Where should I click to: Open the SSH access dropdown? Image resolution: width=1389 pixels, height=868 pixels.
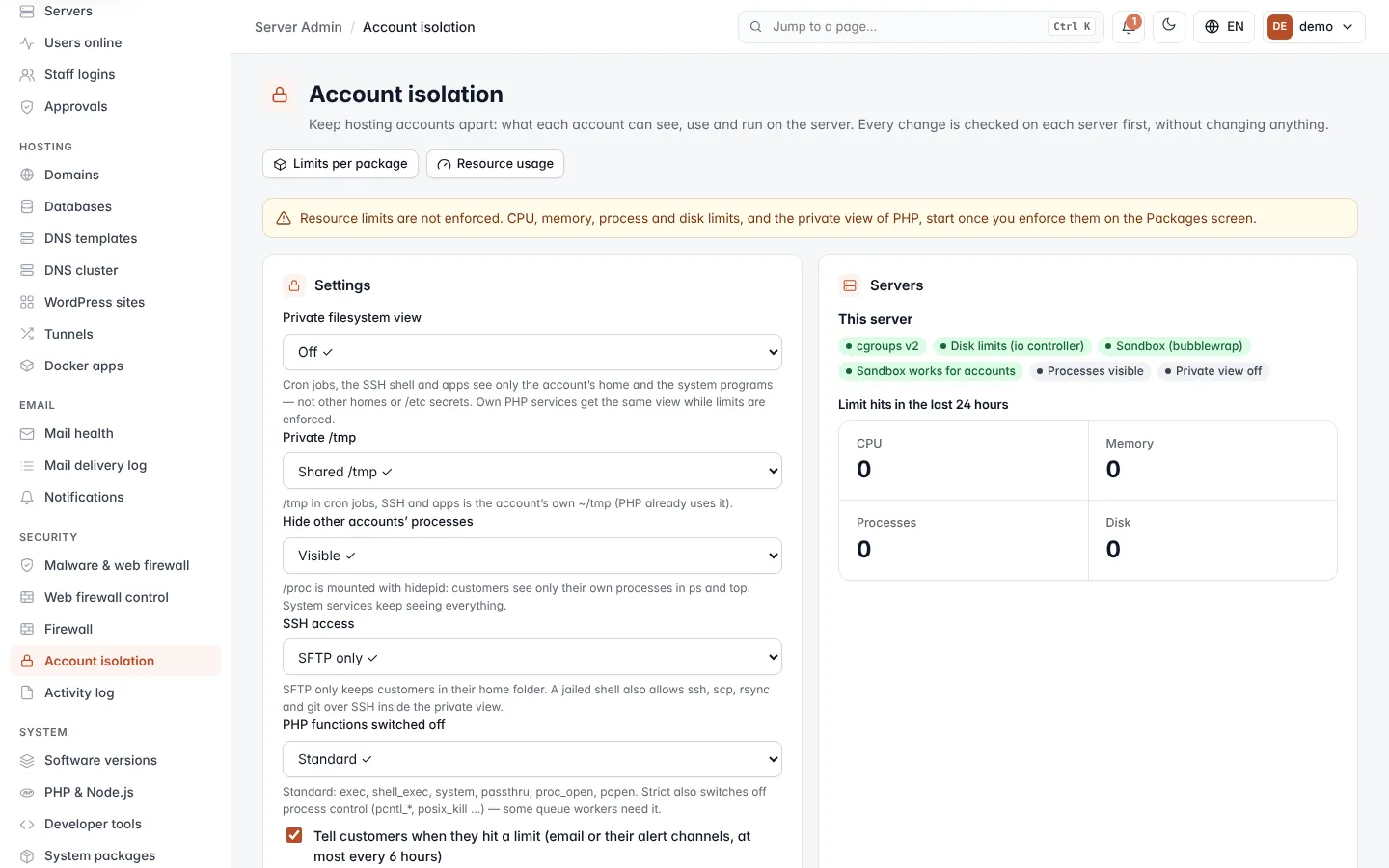[x=532, y=658]
